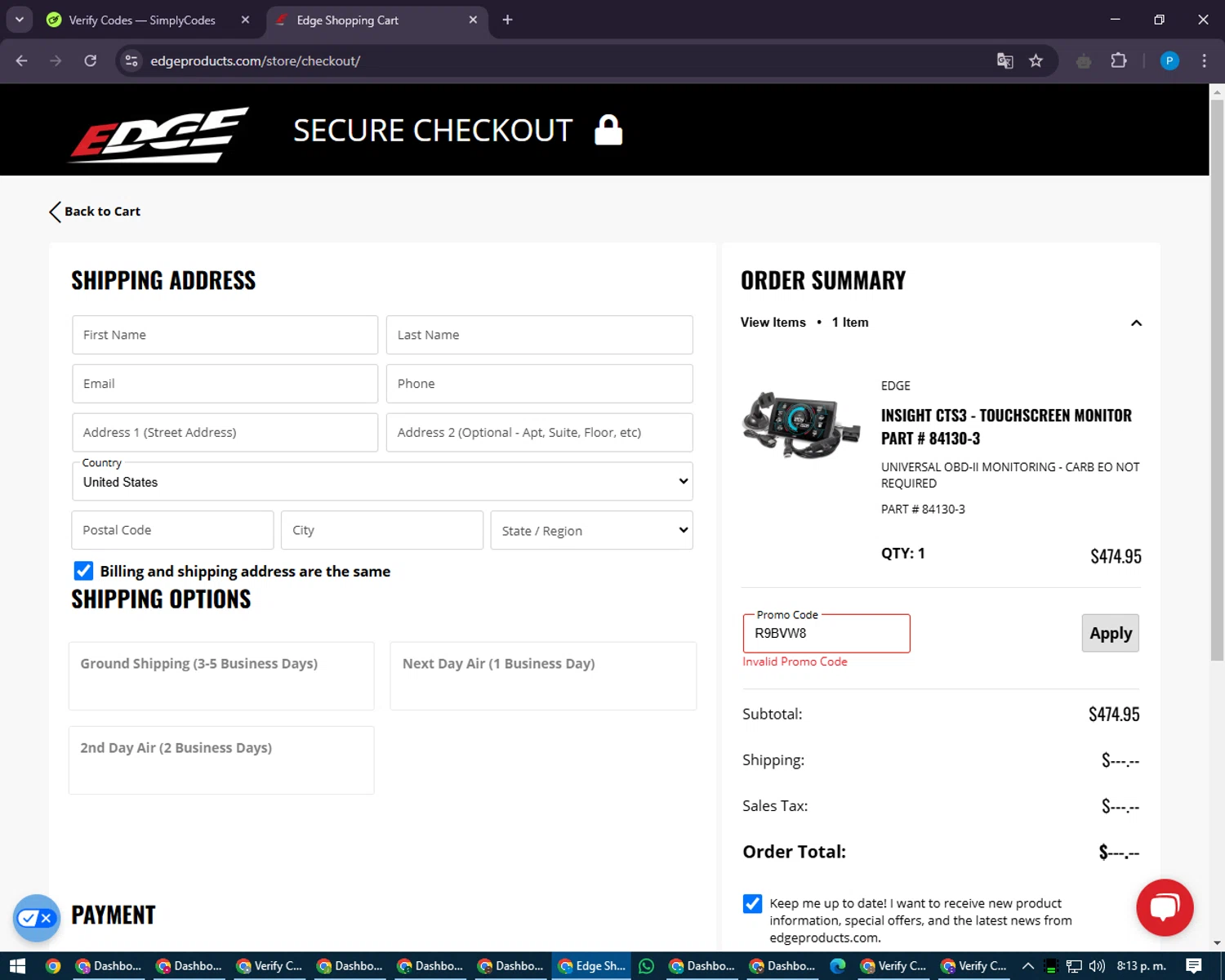Open a new browser tab
1225x980 pixels.
click(507, 20)
